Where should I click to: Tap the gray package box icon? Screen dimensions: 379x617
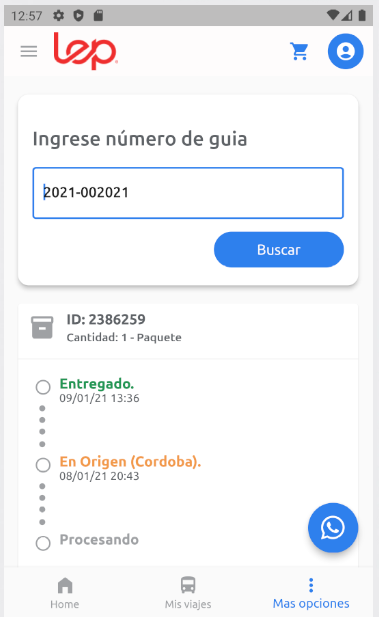(x=42, y=327)
